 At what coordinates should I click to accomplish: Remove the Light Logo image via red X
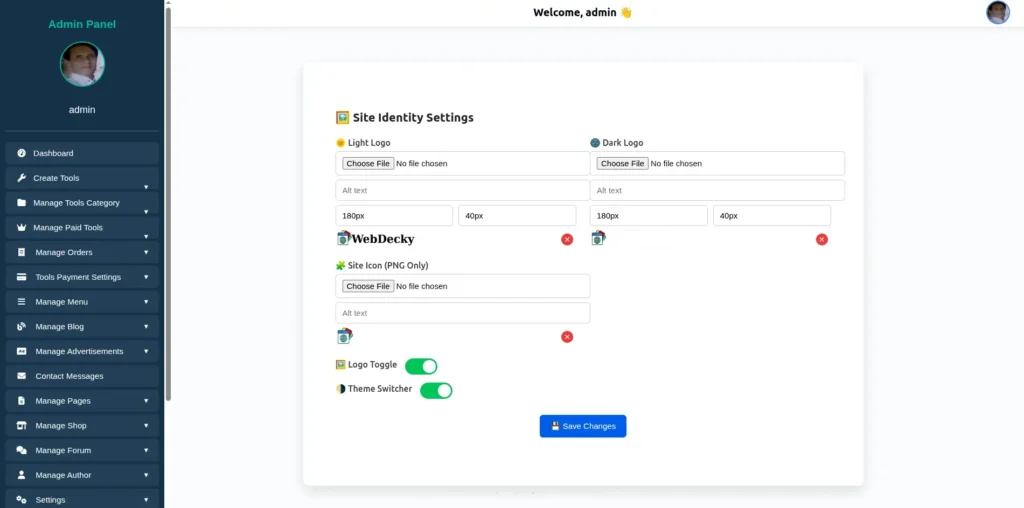(567, 240)
